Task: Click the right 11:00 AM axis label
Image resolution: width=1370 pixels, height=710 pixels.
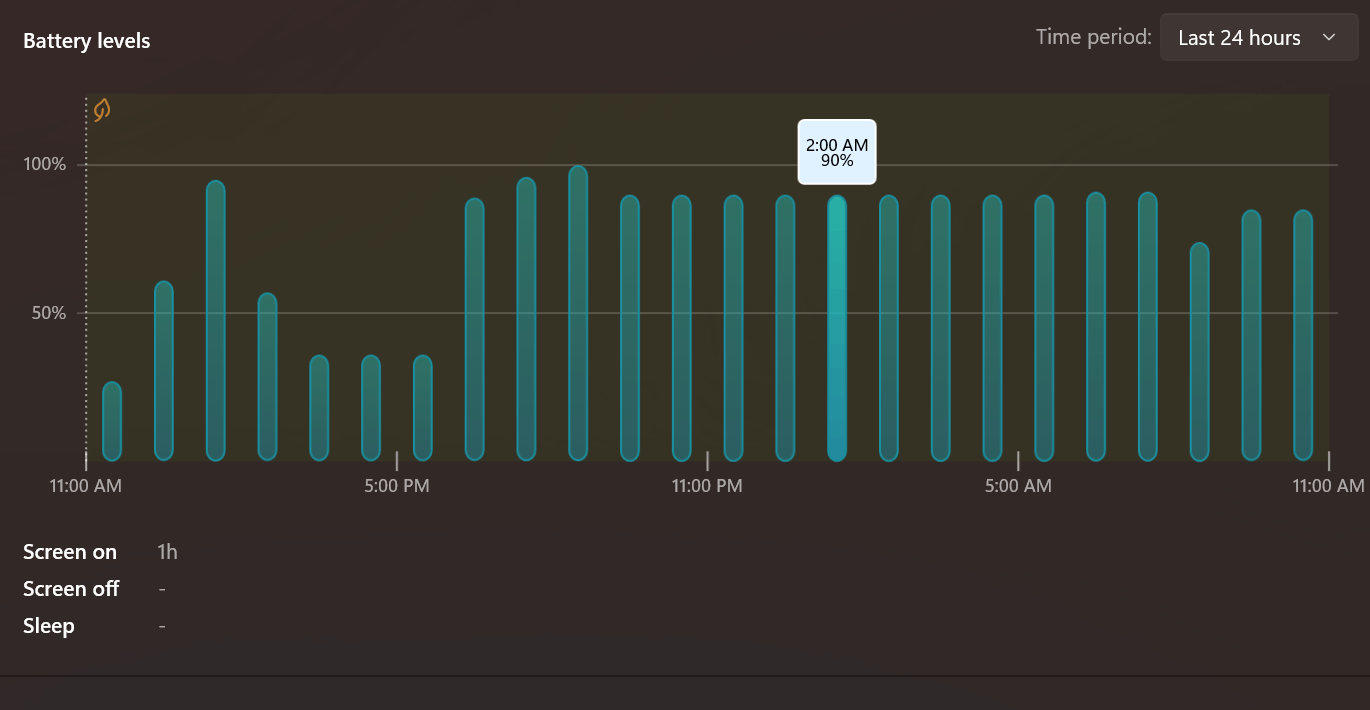Action: [x=1328, y=486]
